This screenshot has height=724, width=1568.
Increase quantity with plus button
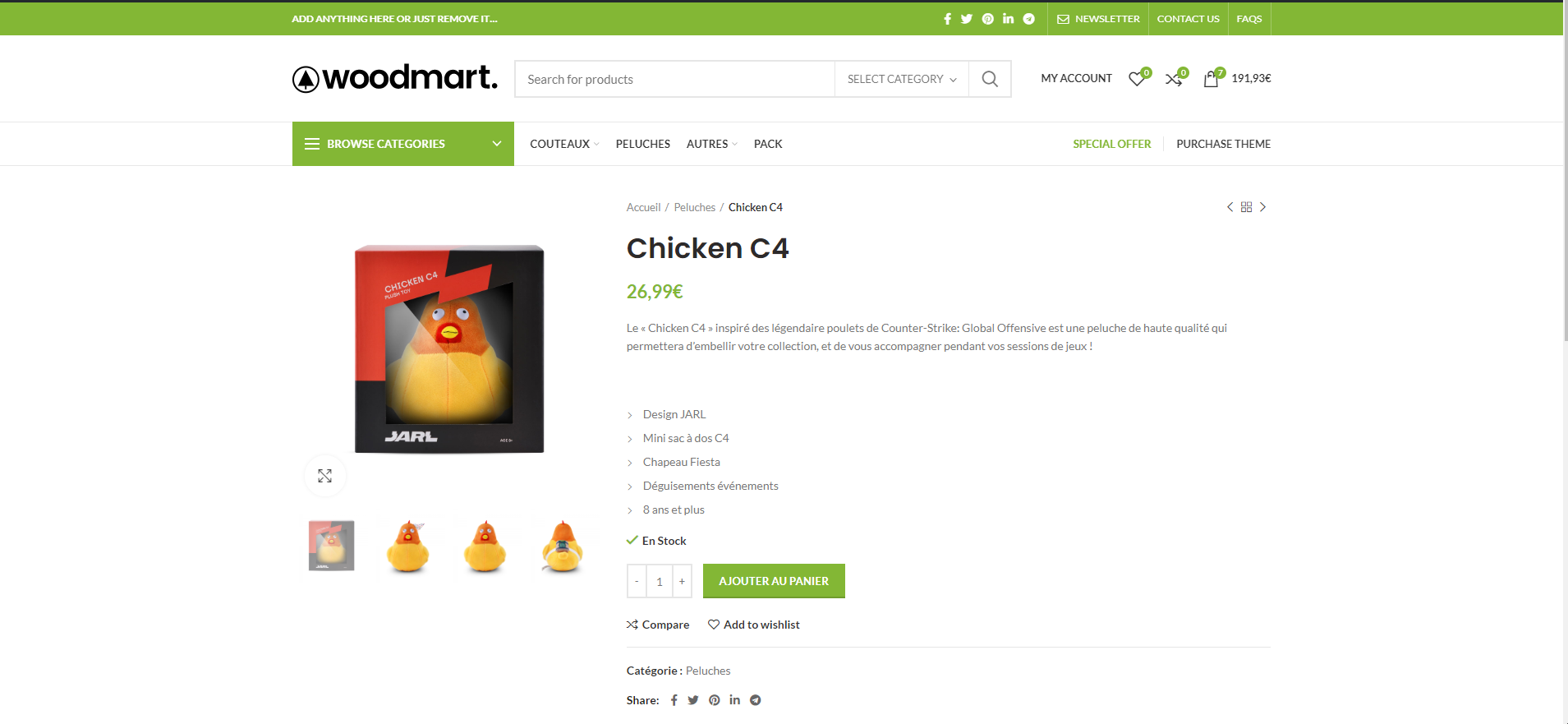coord(682,581)
